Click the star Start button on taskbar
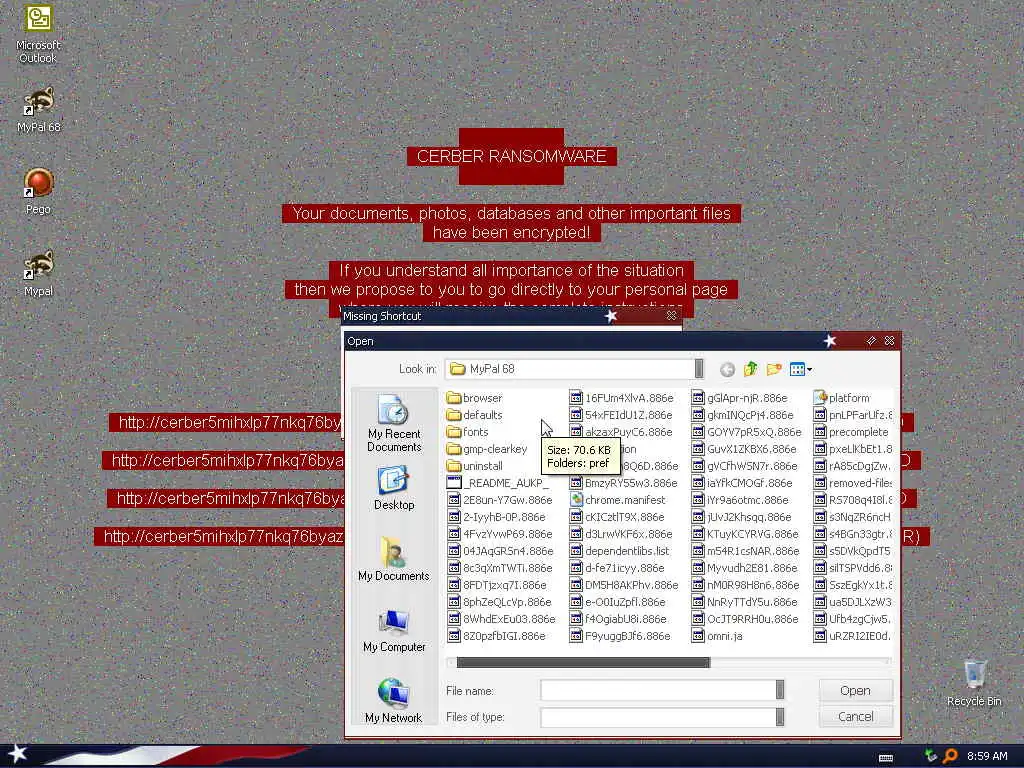 (17, 754)
